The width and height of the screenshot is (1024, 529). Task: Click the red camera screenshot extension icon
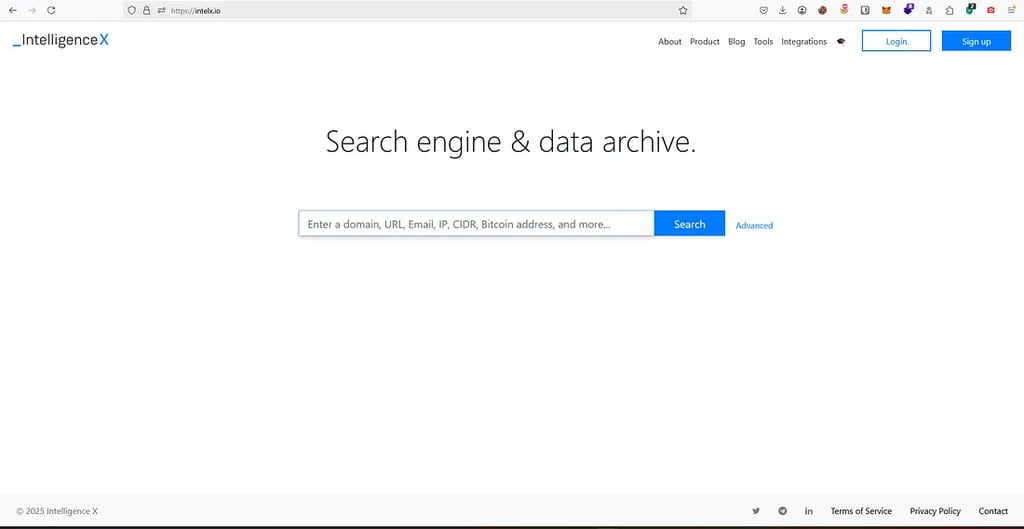point(991,10)
